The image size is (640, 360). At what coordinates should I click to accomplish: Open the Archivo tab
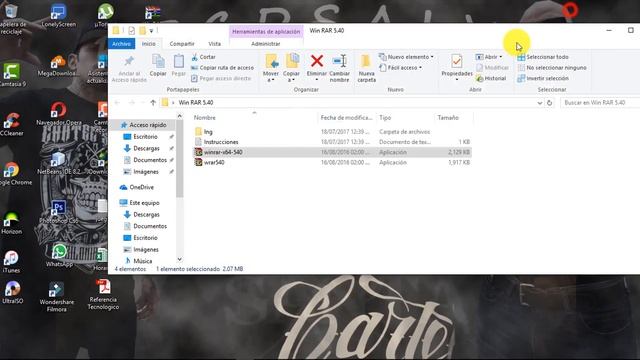point(122,44)
